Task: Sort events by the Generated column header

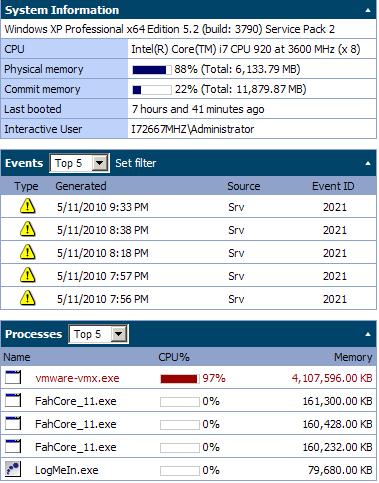Action: click(81, 186)
